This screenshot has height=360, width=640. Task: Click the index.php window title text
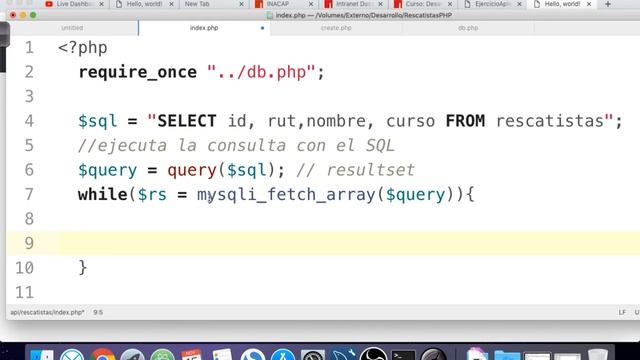364,16
